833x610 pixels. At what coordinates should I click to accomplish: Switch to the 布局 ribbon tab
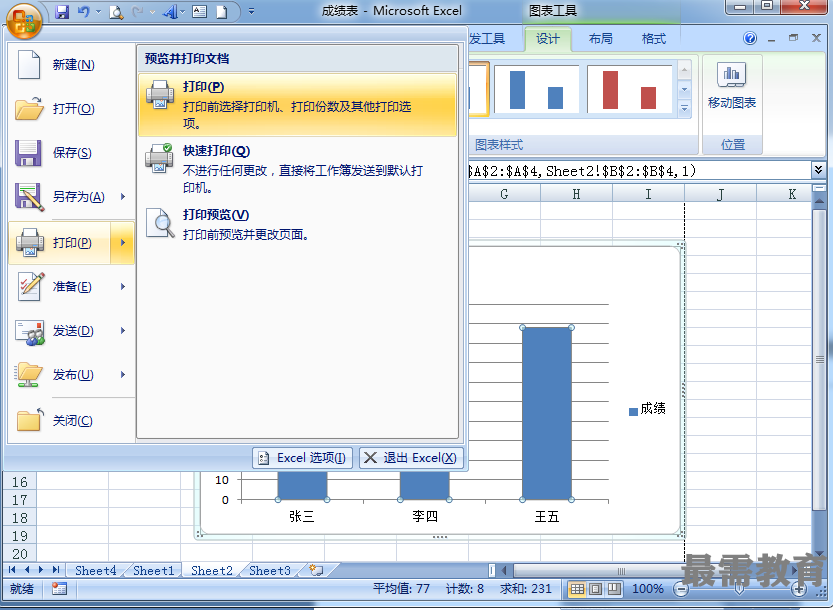point(601,39)
